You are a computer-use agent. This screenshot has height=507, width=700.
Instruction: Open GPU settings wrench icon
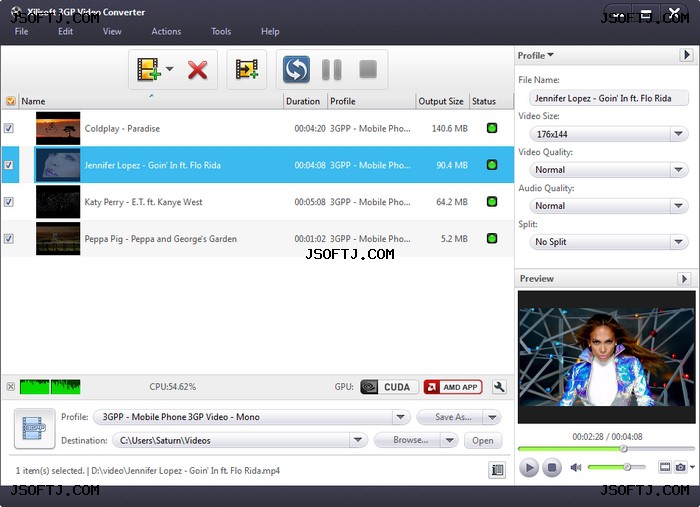click(499, 387)
